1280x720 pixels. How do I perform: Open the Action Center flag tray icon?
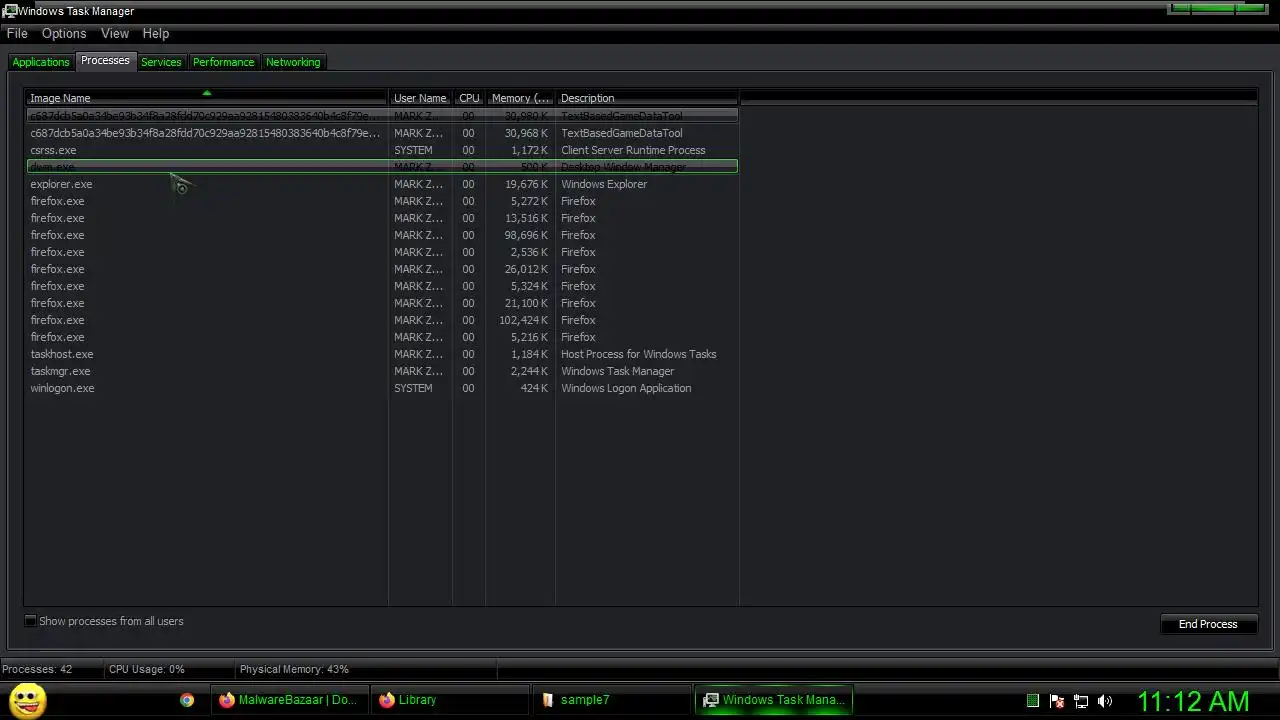point(1057,701)
